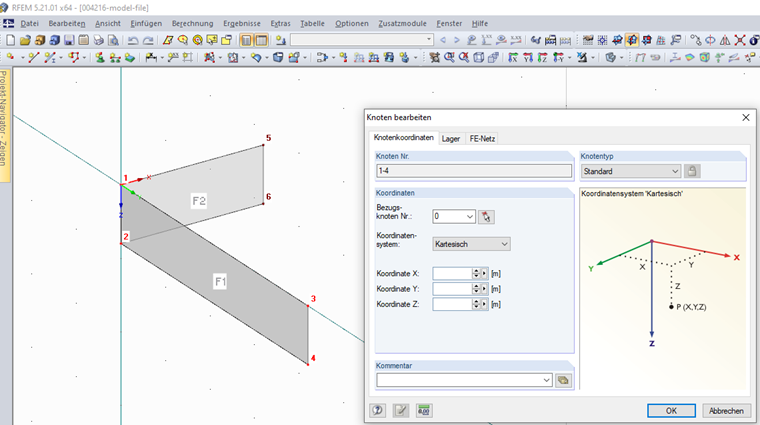Confirm the dialog with OK
Screen dimensions: 760x425
[x=671, y=410]
